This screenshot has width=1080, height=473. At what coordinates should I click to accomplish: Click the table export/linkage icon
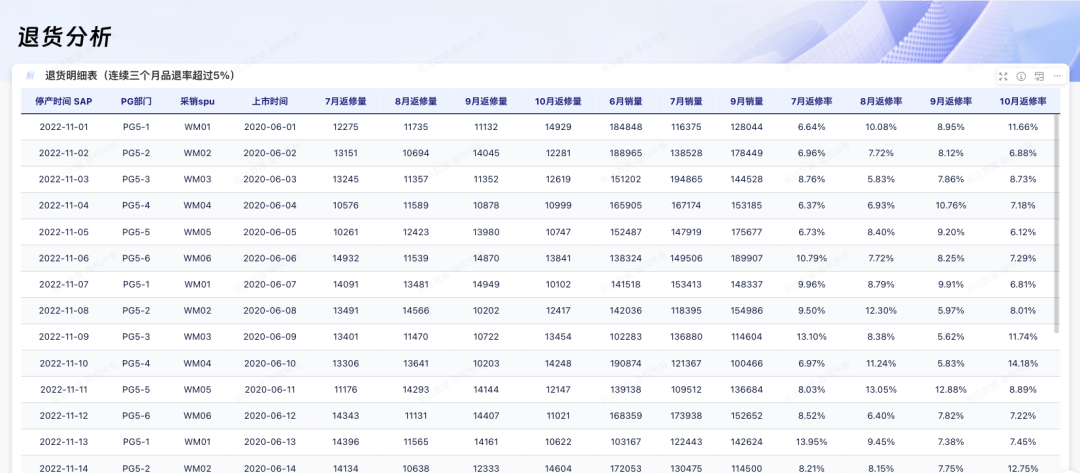pyautogui.click(x=1039, y=76)
